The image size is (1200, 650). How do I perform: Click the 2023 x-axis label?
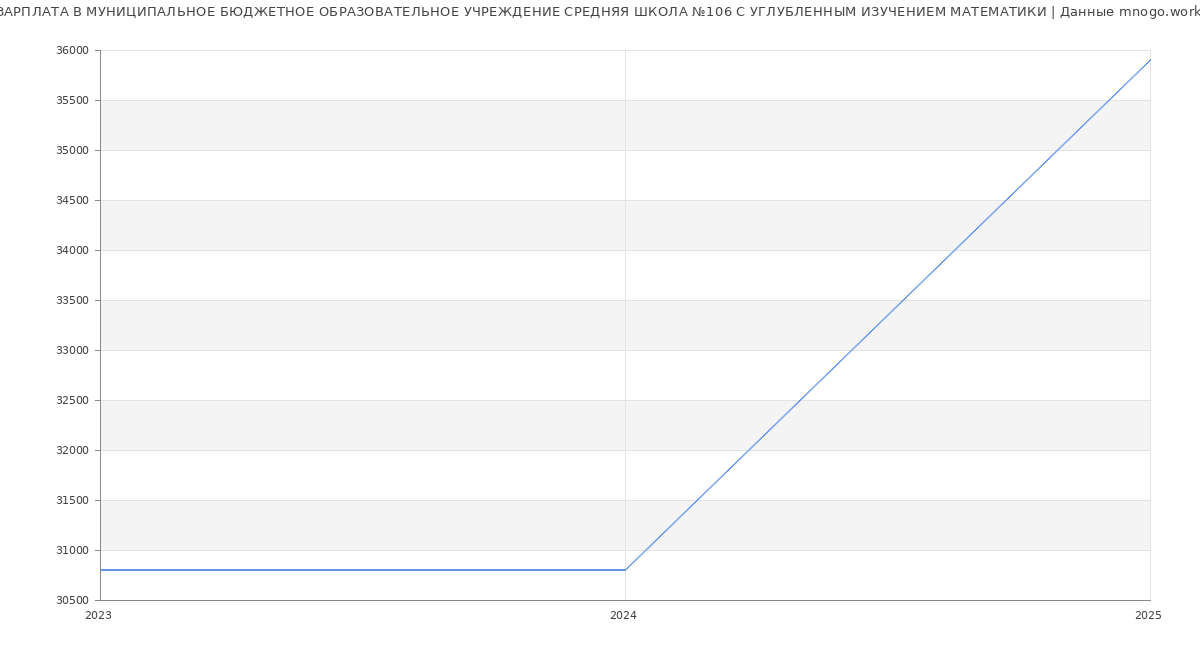pos(98,616)
